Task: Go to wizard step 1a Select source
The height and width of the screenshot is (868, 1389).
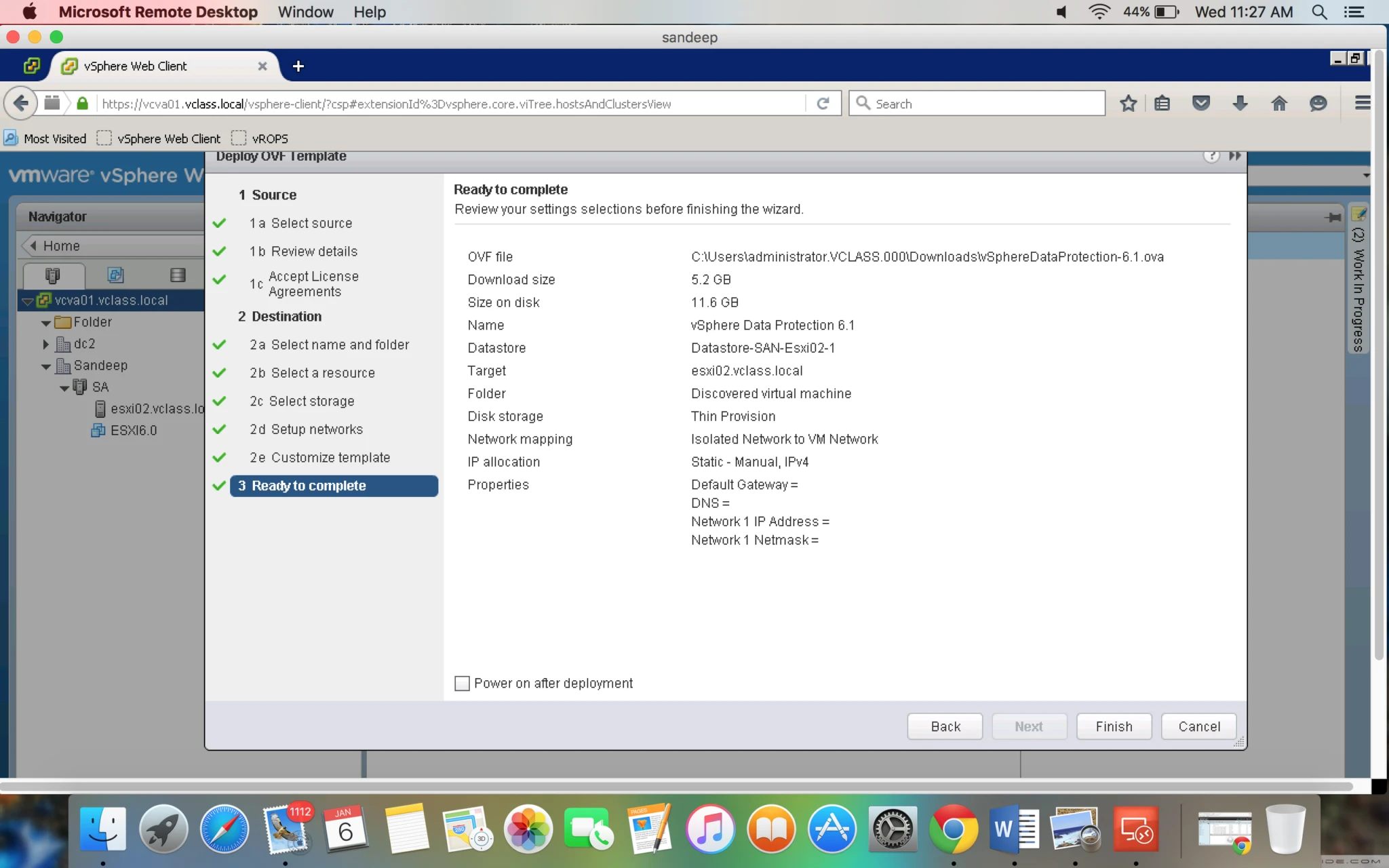Action: coord(300,223)
